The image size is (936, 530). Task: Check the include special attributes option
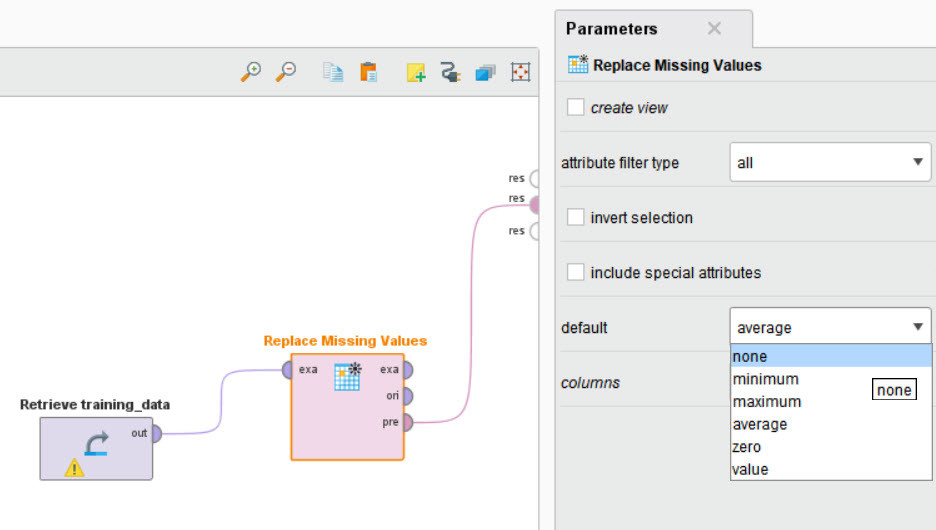click(576, 272)
